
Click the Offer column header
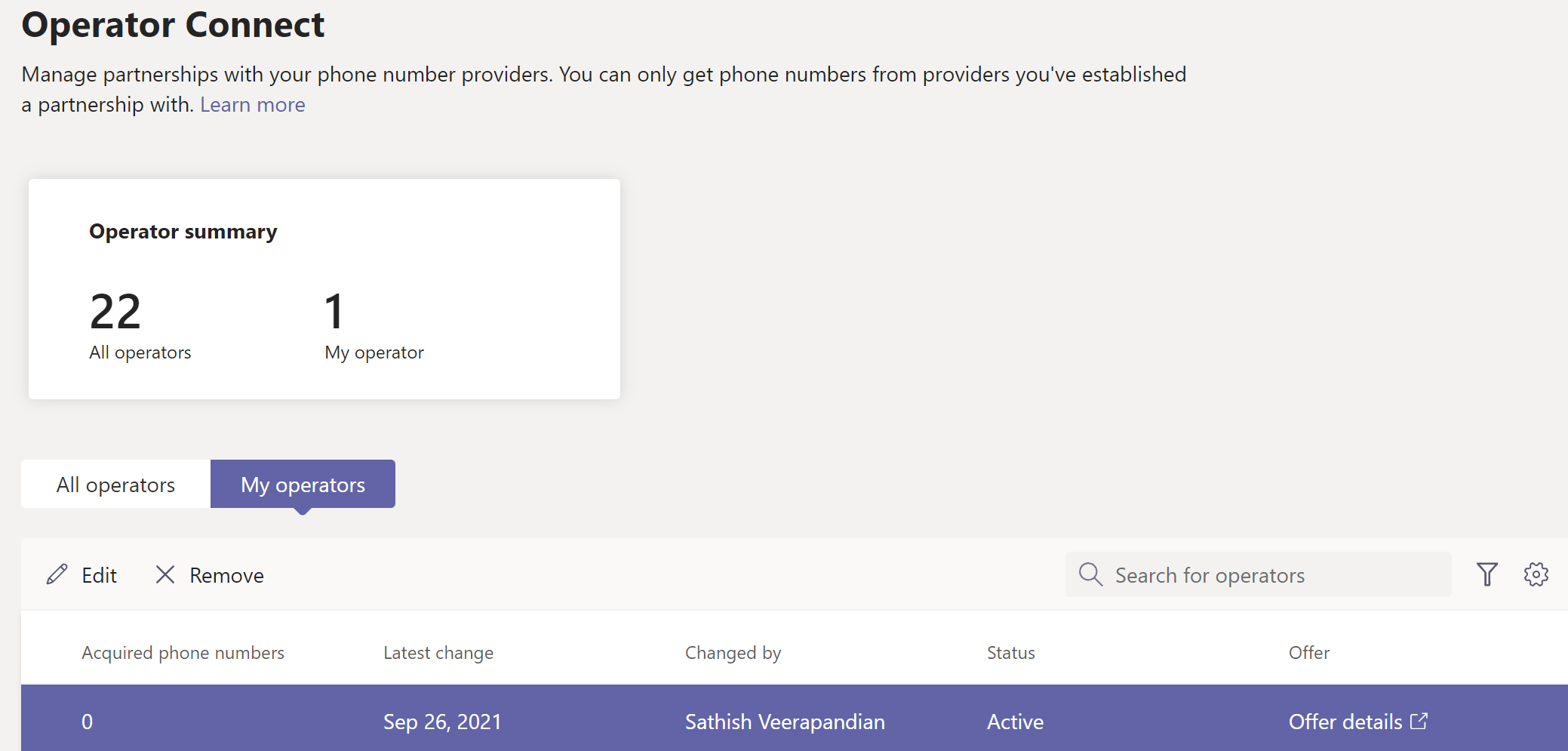click(1308, 653)
